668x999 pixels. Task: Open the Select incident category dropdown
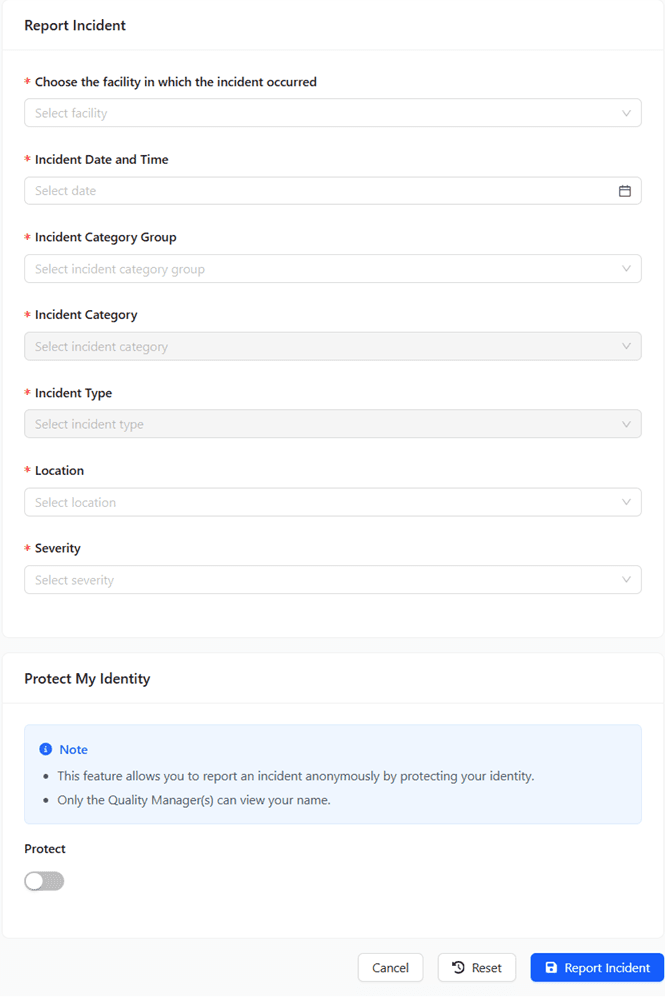333,346
